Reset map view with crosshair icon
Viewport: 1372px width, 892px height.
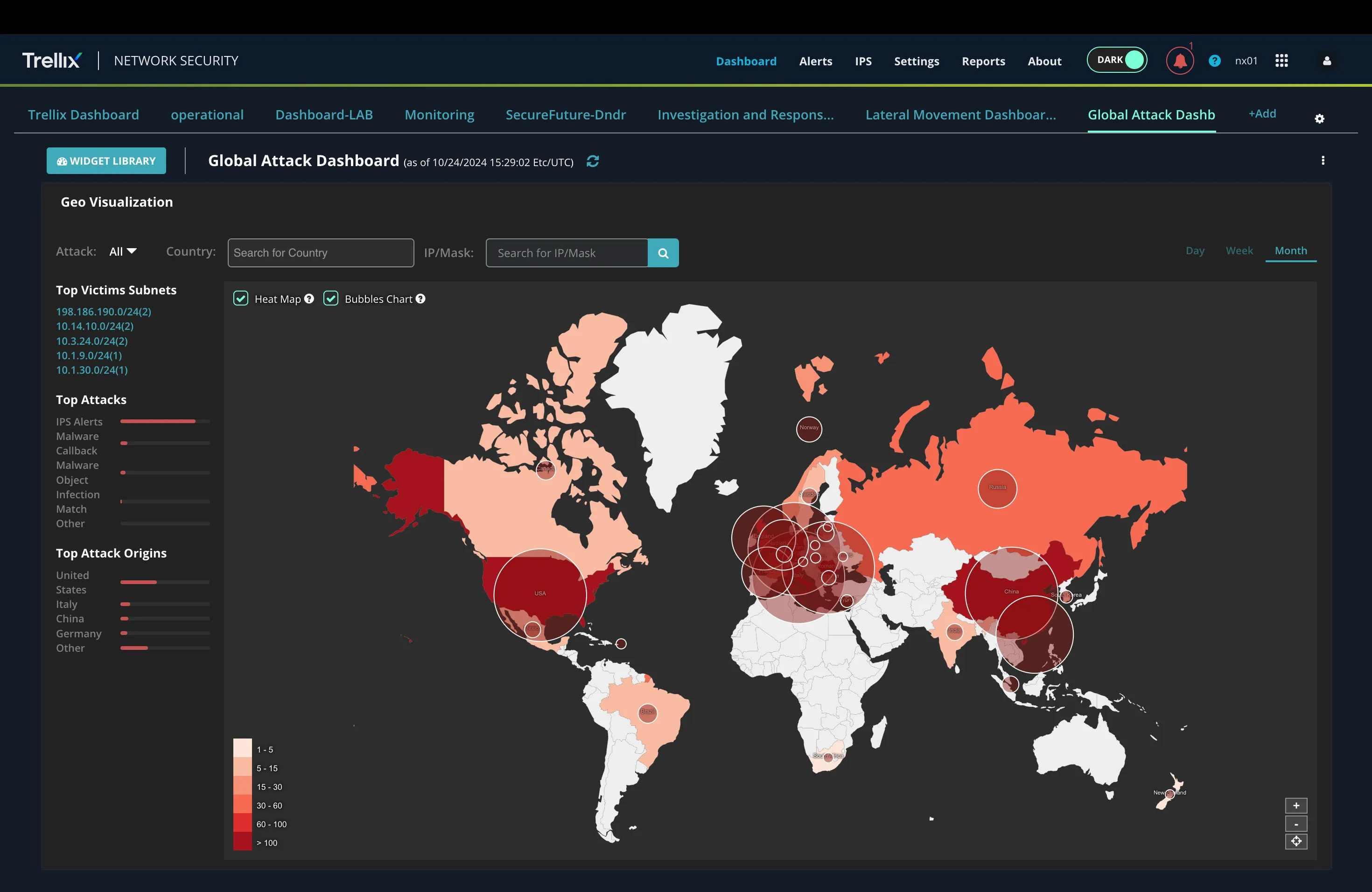point(1295,841)
